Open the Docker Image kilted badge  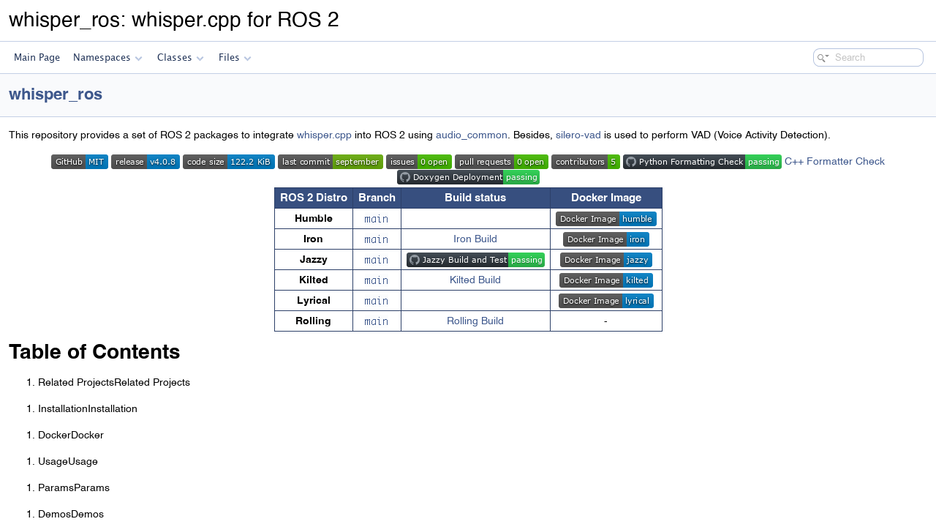(606, 281)
